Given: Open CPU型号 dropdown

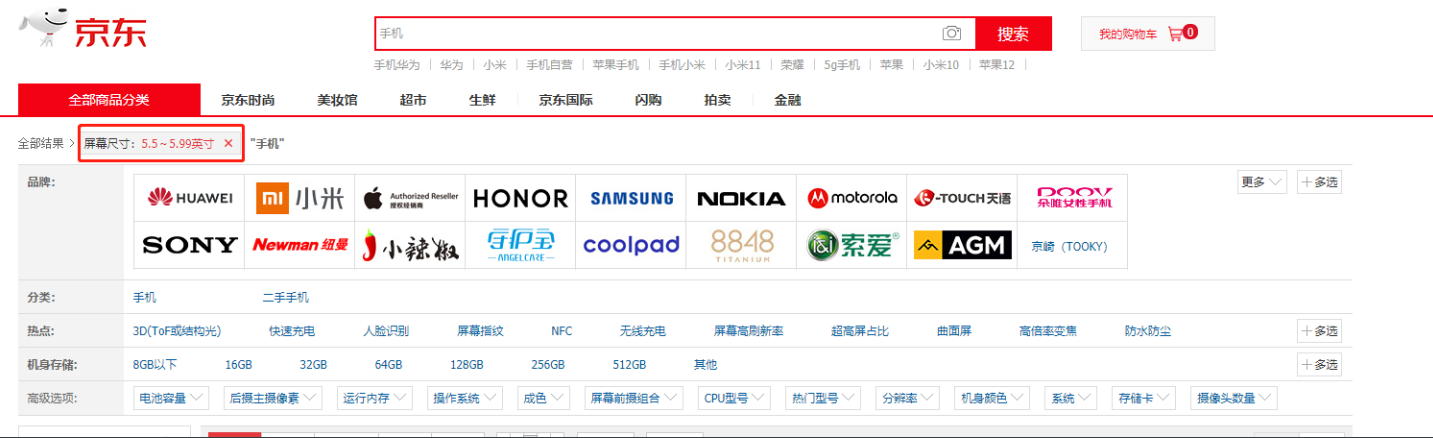Looking at the screenshot, I should tap(736, 398).
